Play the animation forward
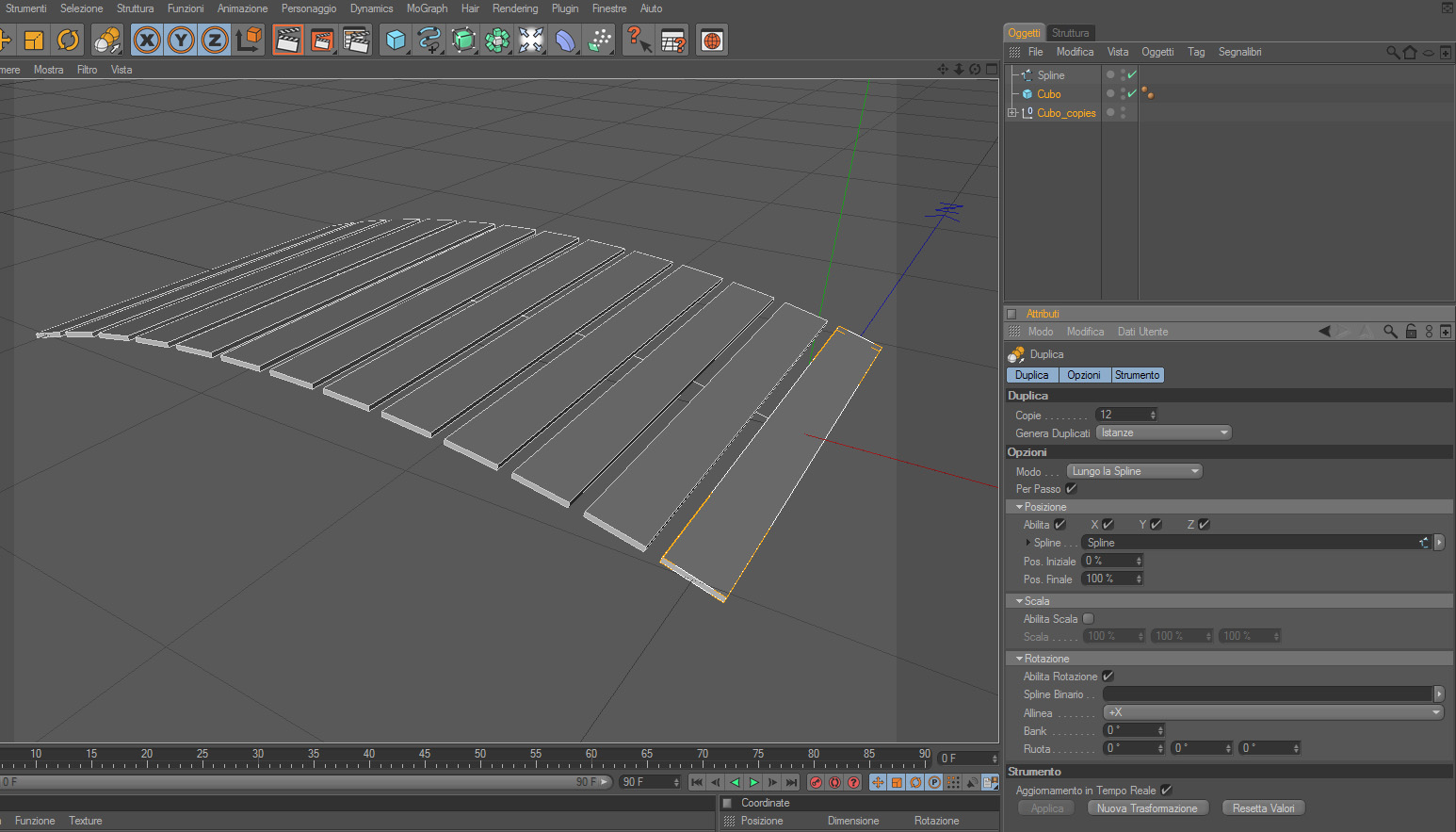This screenshot has width=1456, height=832. pyautogui.click(x=753, y=782)
